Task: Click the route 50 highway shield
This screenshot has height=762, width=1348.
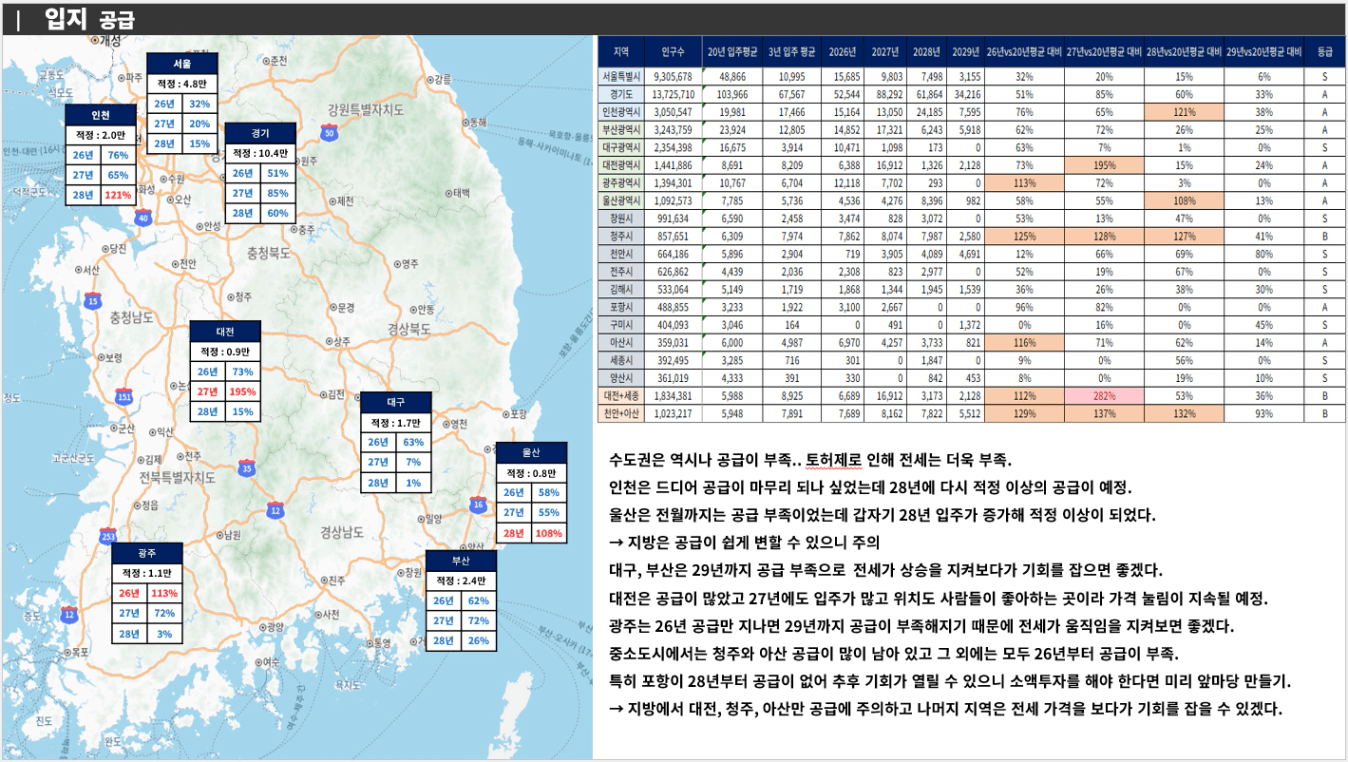Action: (328, 132)
